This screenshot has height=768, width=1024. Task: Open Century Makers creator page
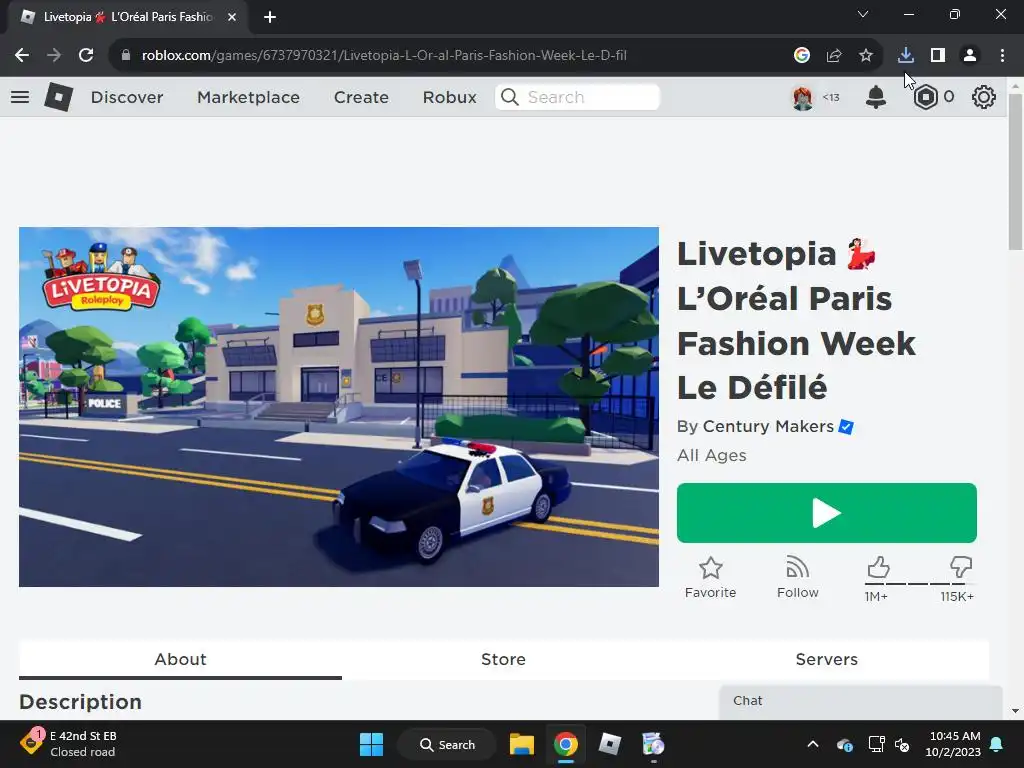tap(768, 426)
